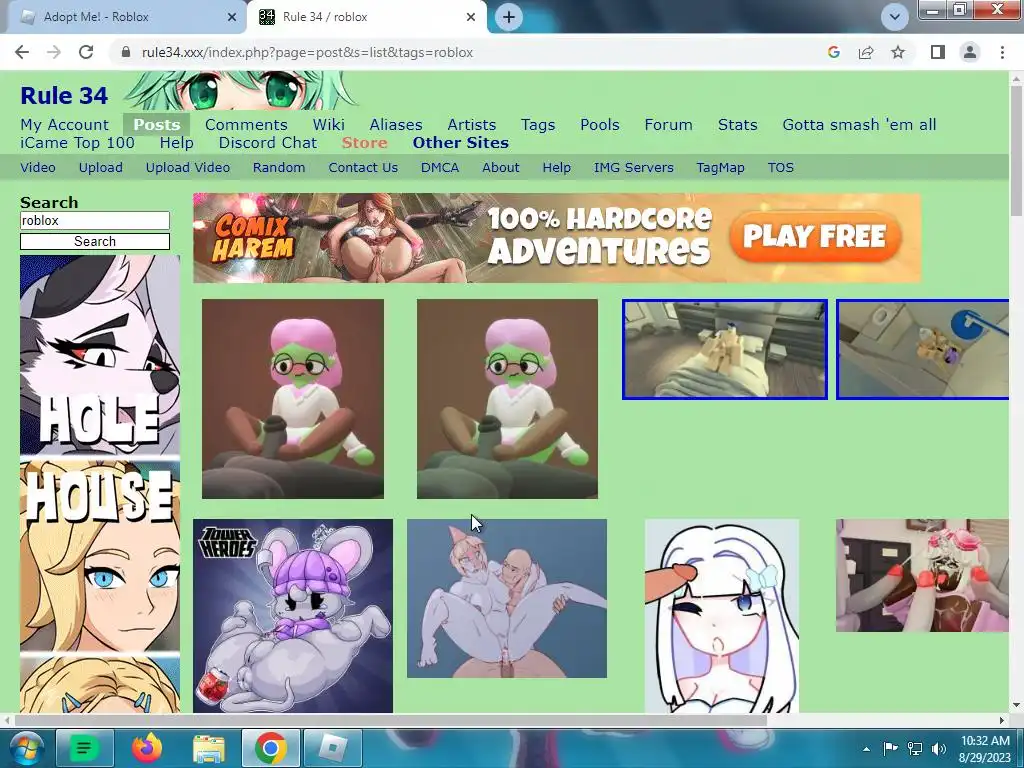
Task: Show hidden system tray icons
Action: pos(866,749)
